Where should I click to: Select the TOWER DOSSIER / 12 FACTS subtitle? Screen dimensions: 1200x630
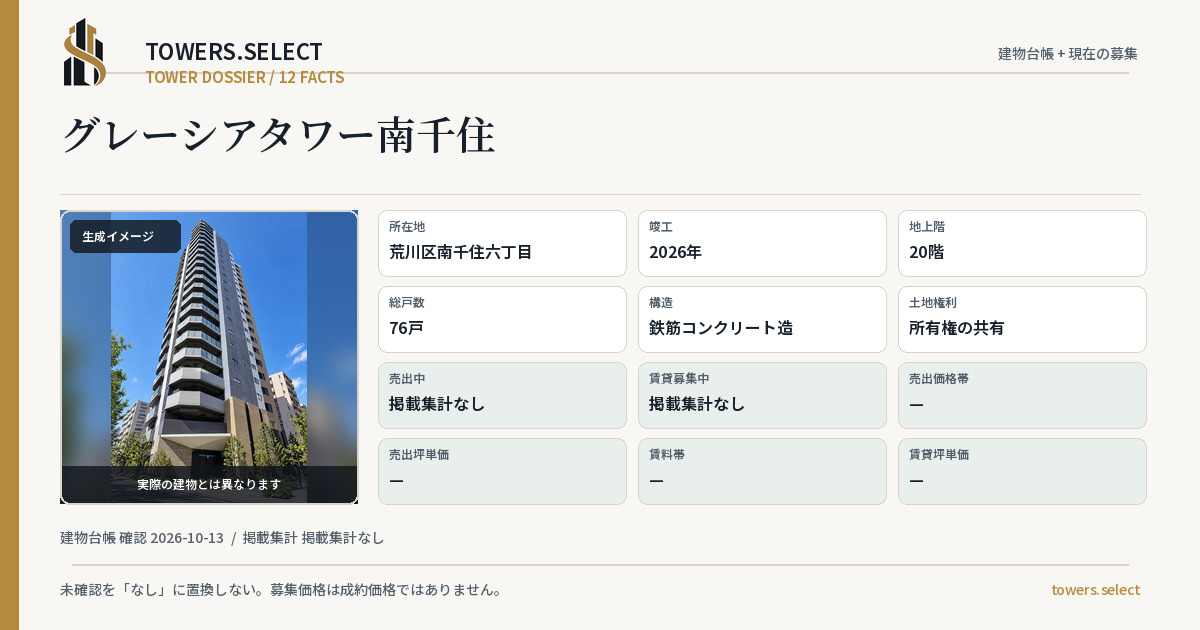[x=245, y=77]
